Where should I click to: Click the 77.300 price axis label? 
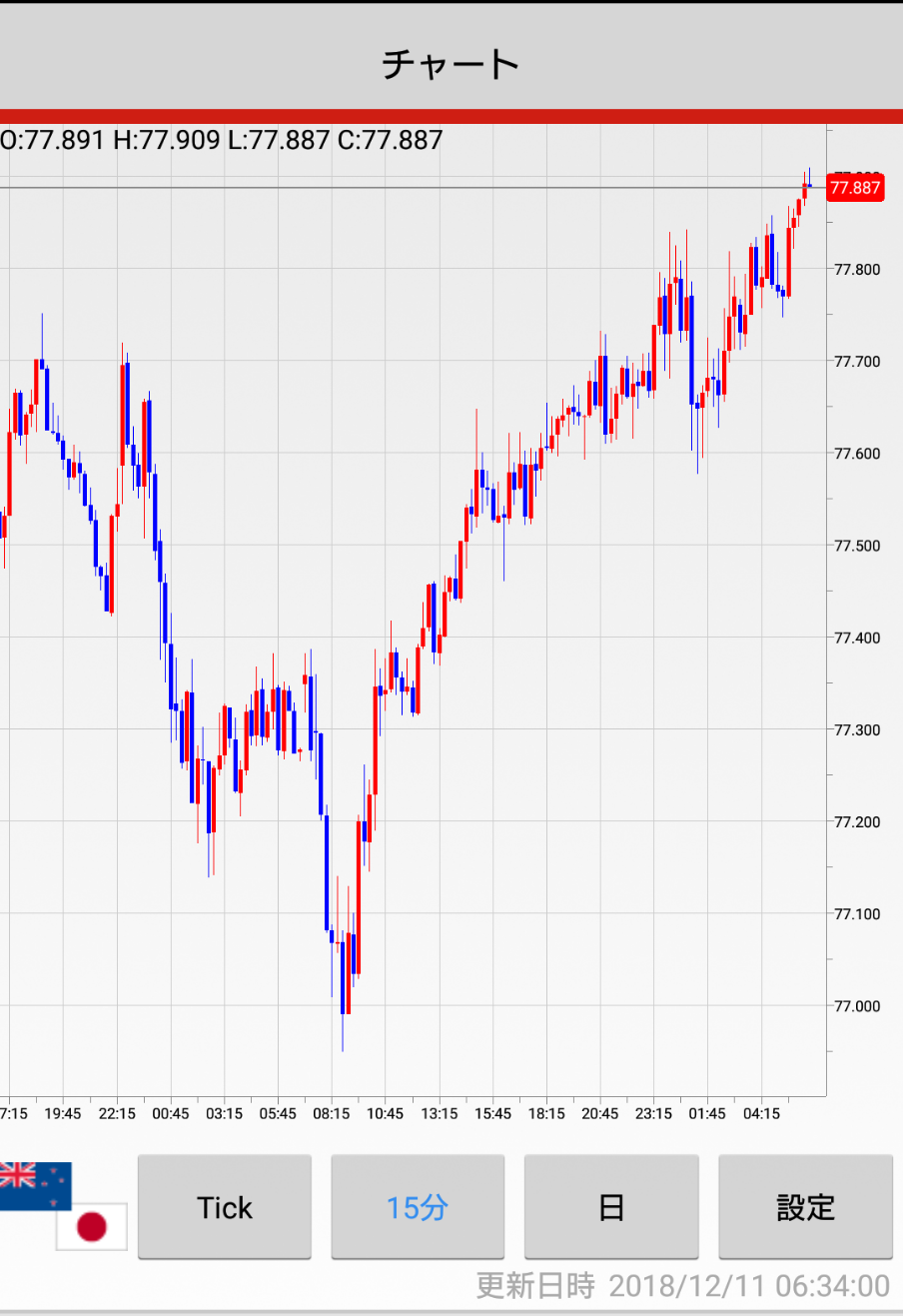857,730
